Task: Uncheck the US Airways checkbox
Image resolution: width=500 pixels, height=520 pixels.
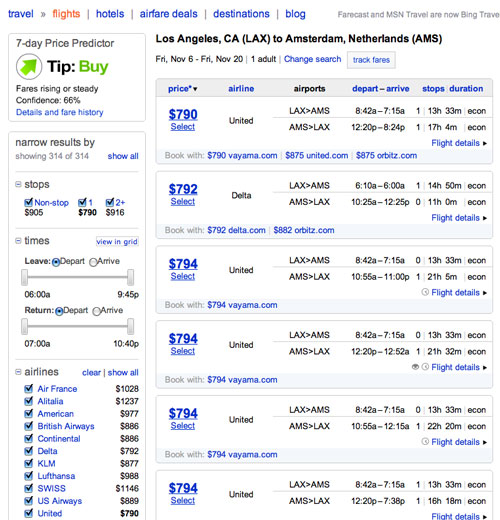Action: tap(29, 500)
